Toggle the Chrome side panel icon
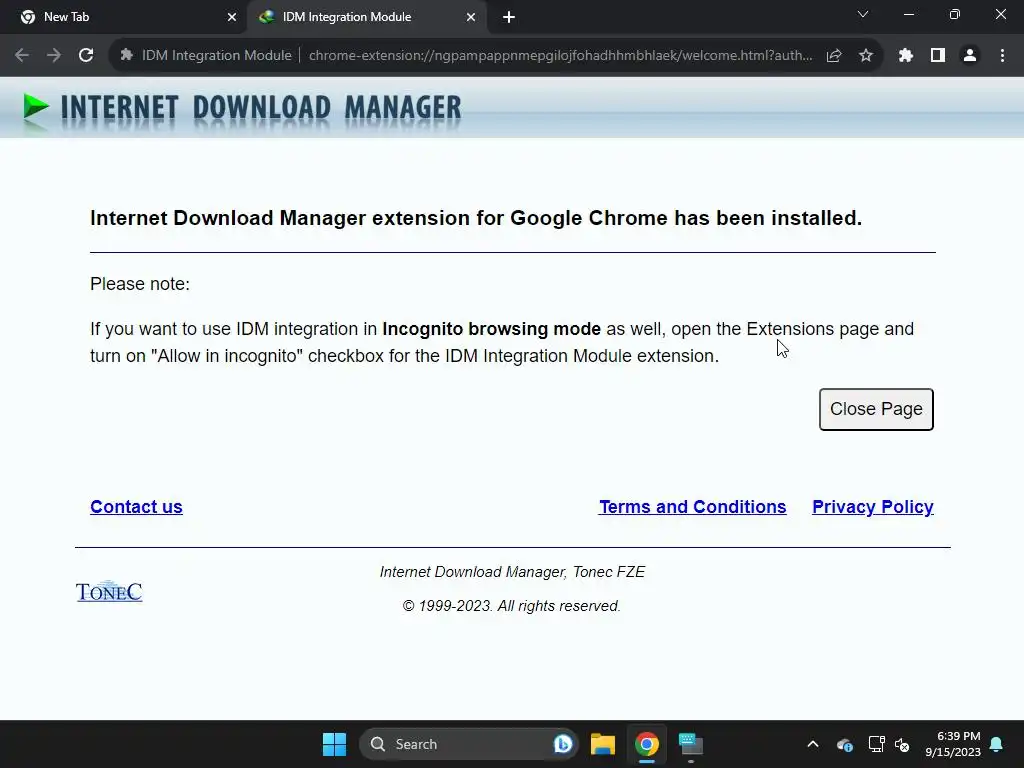The image size is (1024, 768). [938, 56]
